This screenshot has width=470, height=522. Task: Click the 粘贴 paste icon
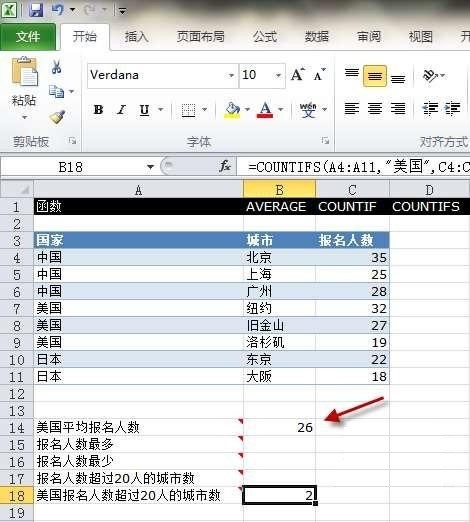24,72
